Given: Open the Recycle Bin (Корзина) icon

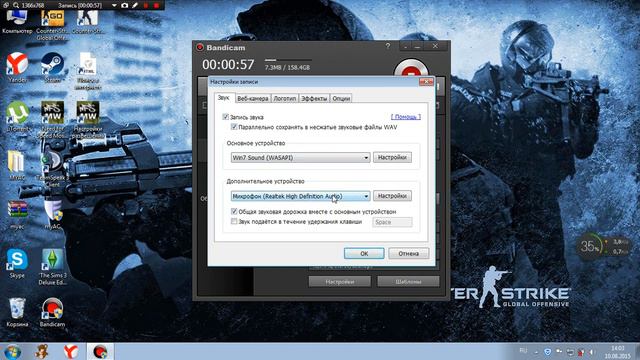Looking at the screenshot, I should [x=17, y=311].
